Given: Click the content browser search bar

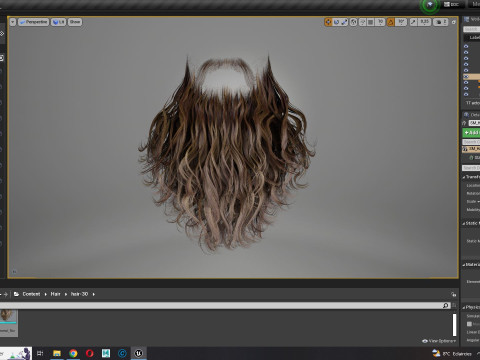Looking at the screenshot, I should click(225, 305).
